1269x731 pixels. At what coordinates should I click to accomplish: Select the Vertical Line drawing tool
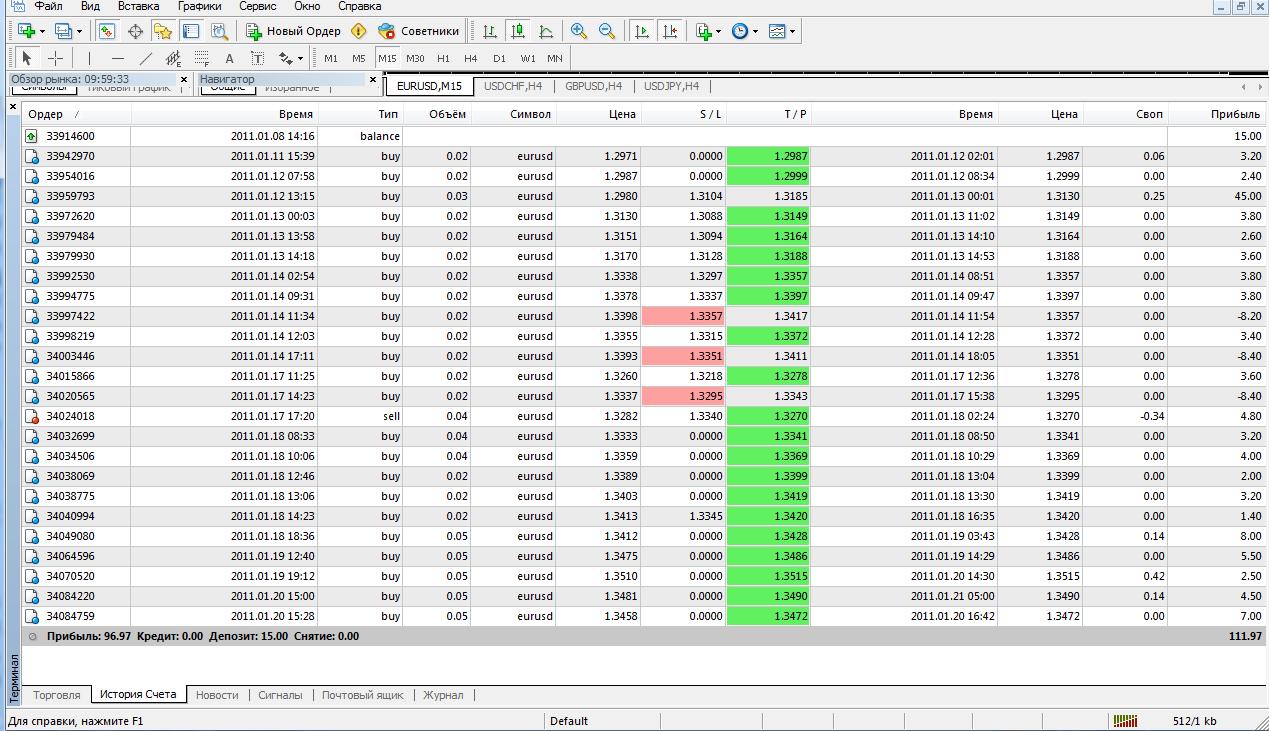(89, 58)
